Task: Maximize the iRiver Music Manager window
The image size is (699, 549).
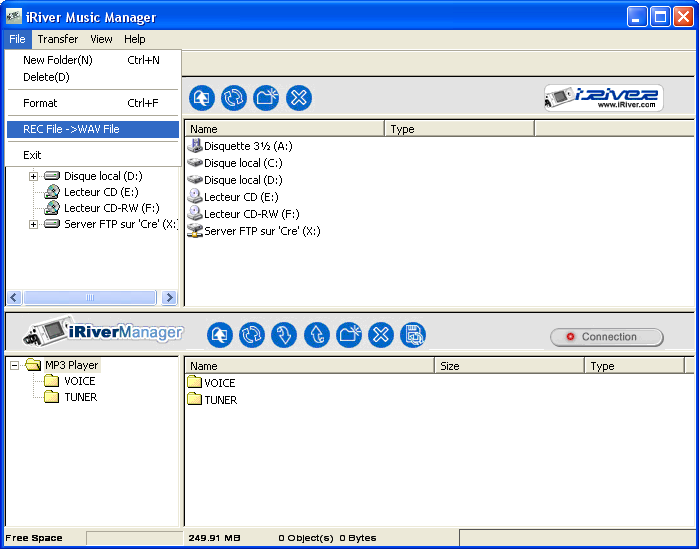Action: (x=660, y=17)
